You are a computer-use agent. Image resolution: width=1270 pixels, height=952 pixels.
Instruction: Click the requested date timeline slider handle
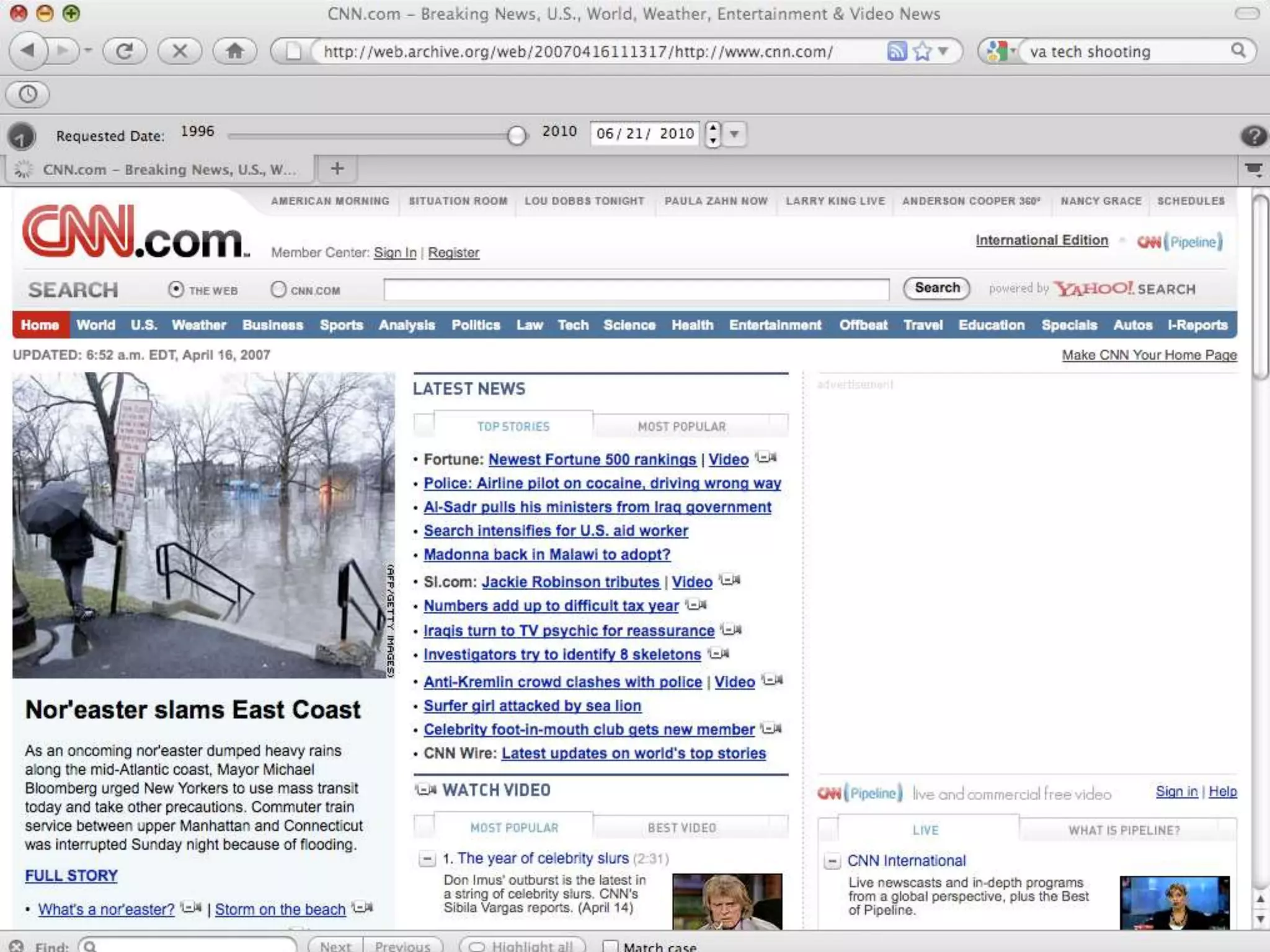point(516,134)
